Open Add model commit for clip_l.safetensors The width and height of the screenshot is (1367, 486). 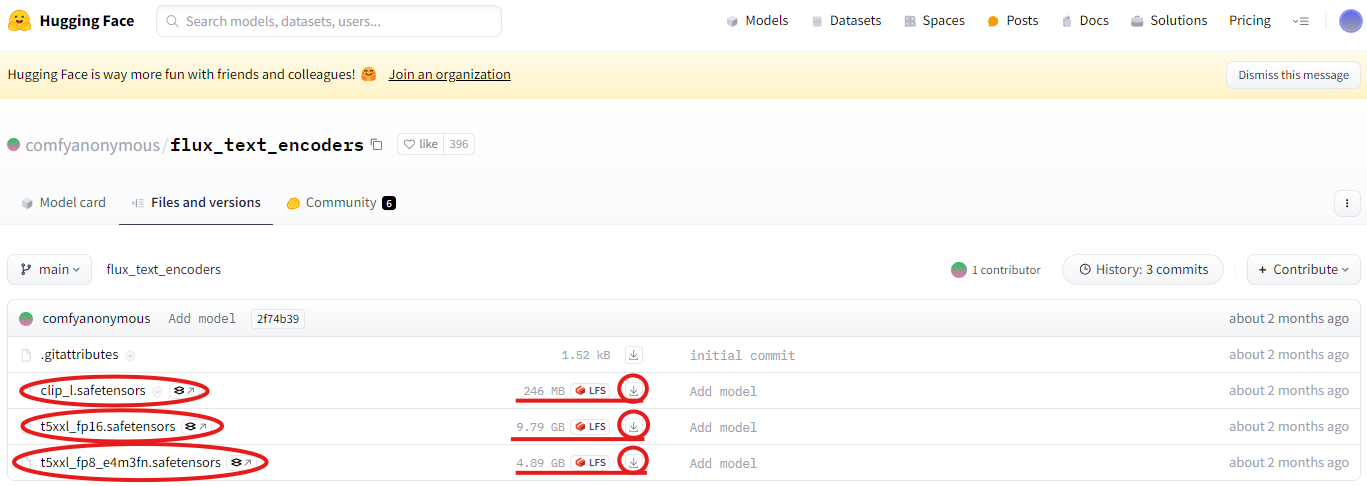(x=724, y=392)
